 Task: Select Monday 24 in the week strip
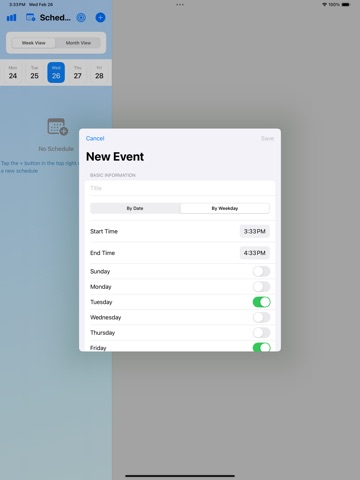(x=13, y=72)
